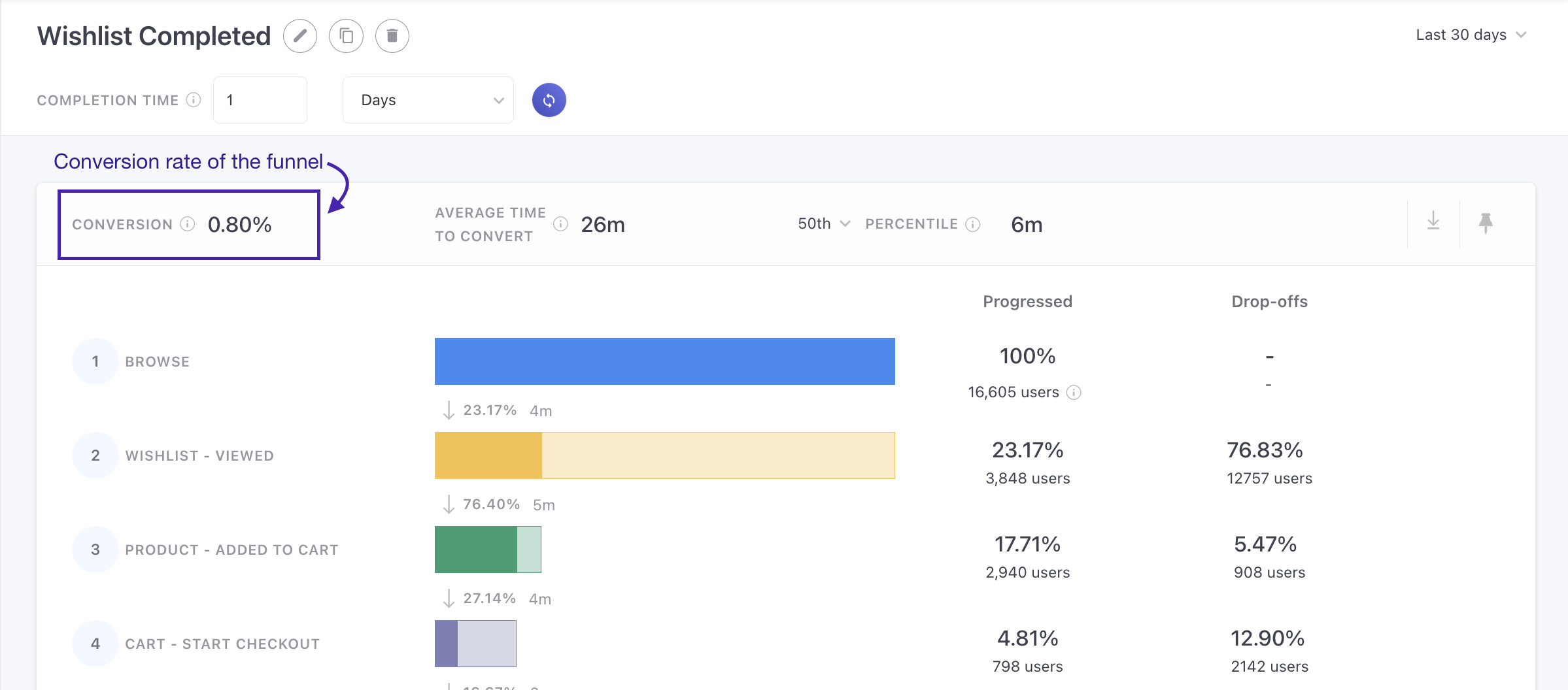Click the 0.80% conversion value
This screenshot has width=1568, height=690.
[x=240, y=224]
